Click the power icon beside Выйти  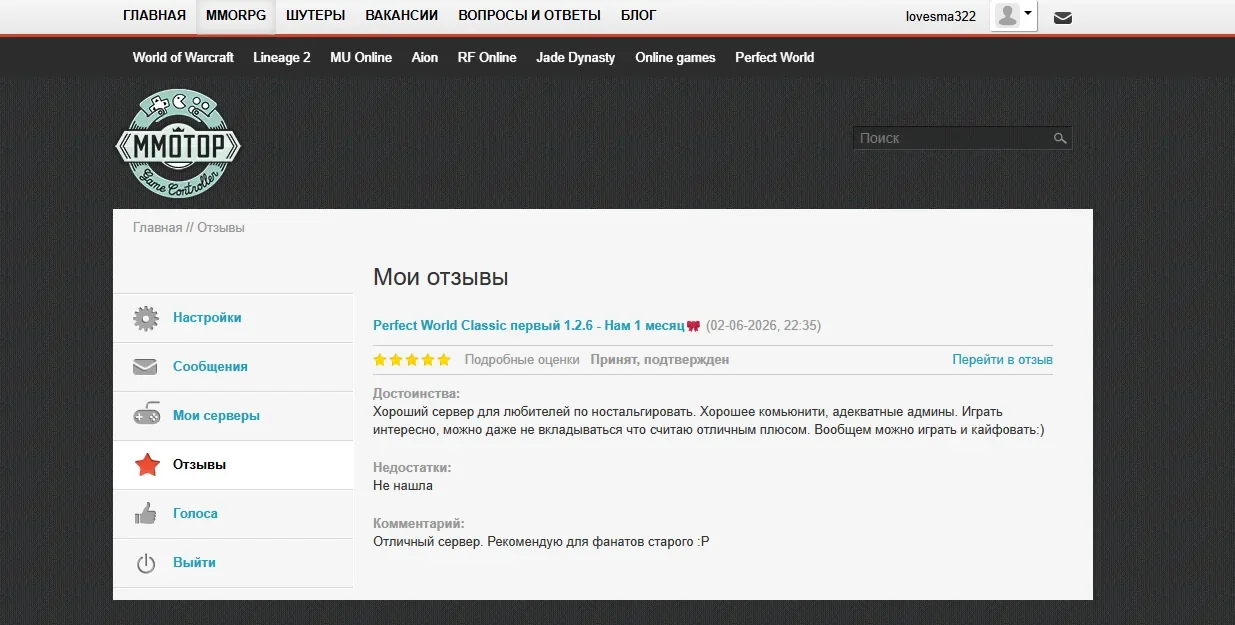146,563
